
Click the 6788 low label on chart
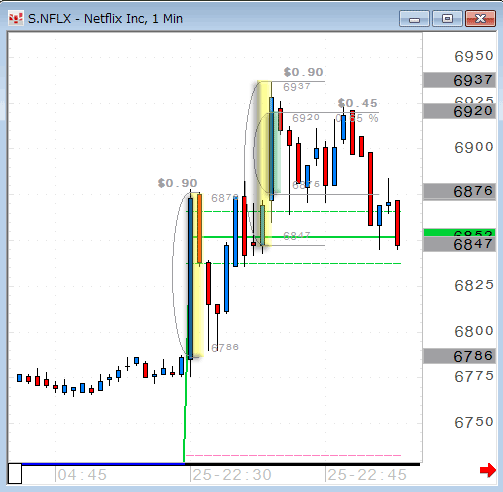(225, 347)
